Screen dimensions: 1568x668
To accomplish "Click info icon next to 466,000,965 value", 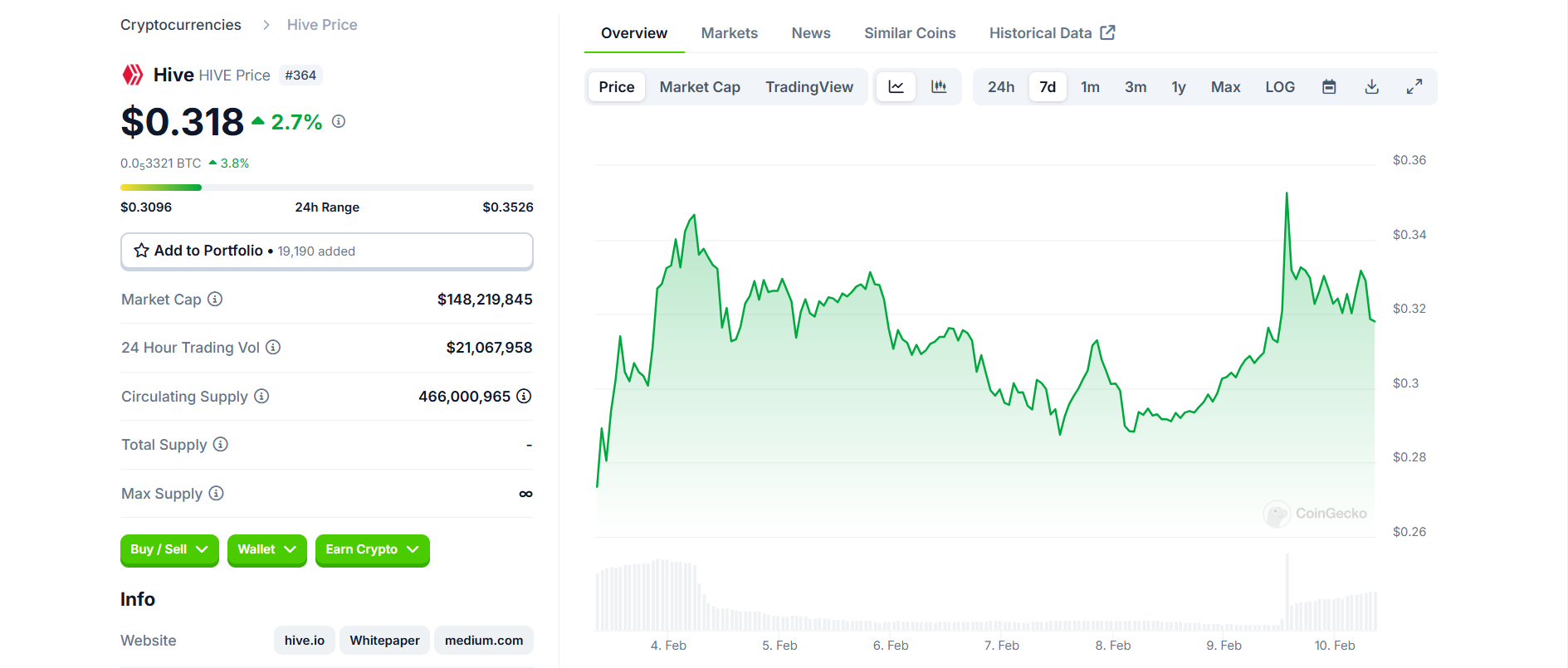I will click(524, 396).
